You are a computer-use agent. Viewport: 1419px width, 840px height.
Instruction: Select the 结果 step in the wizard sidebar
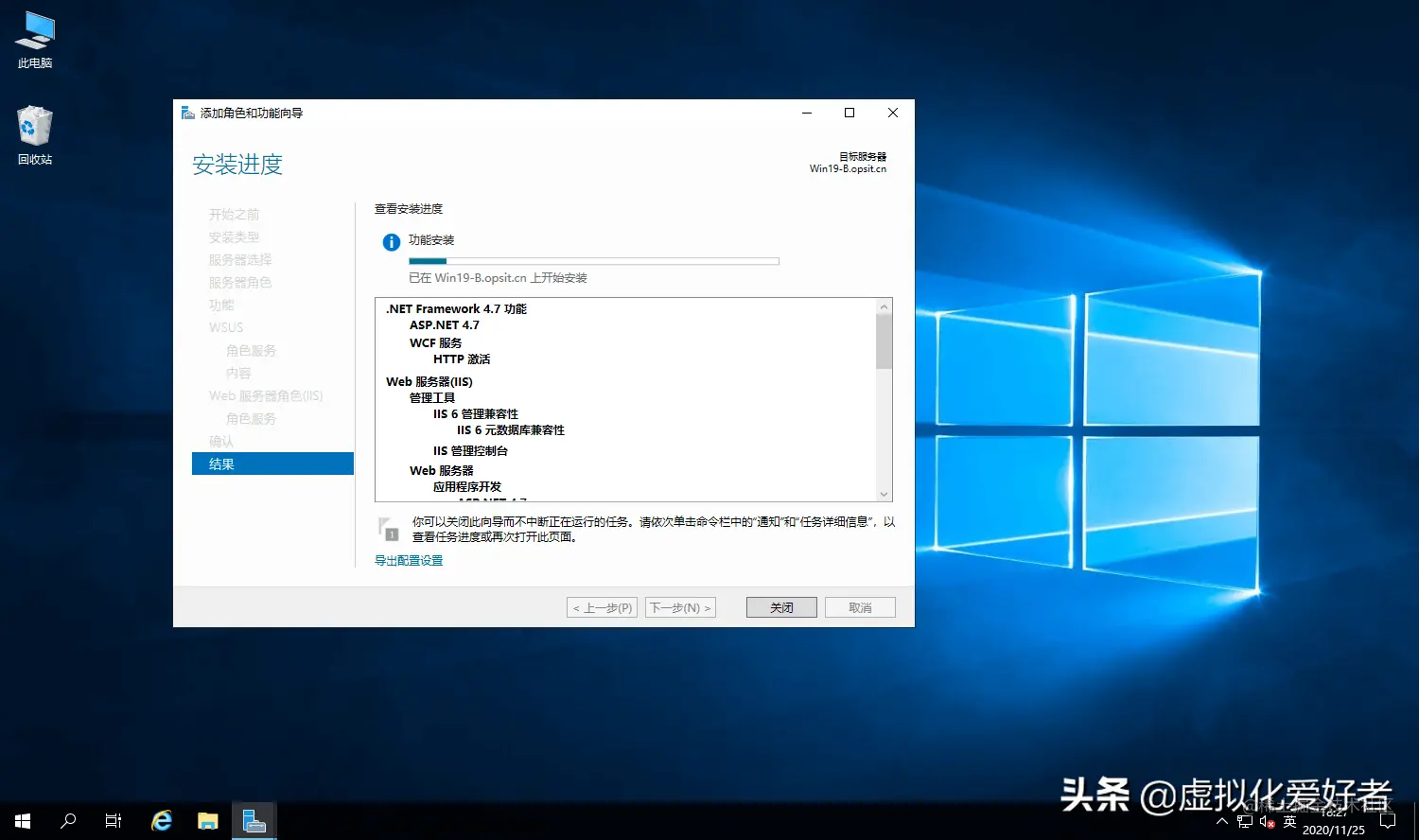(220, 464)
